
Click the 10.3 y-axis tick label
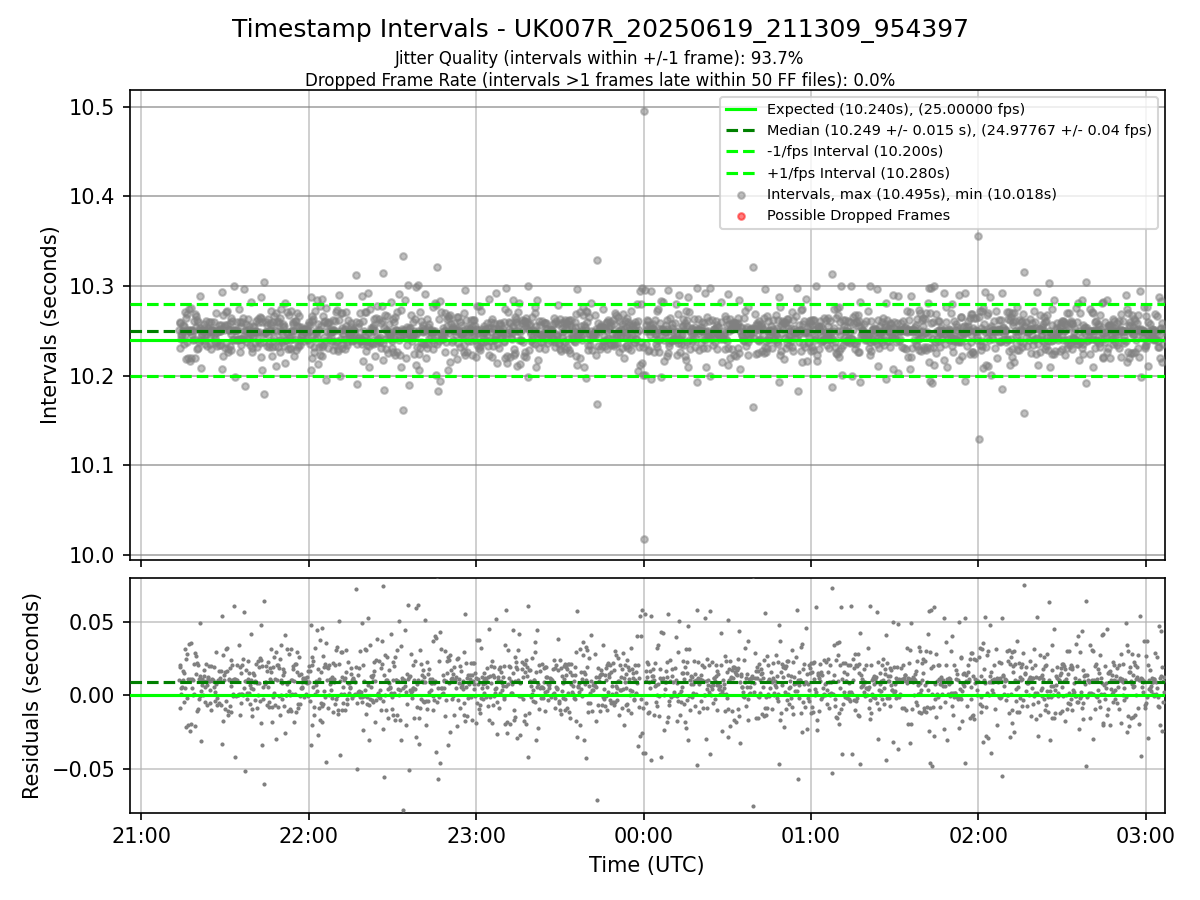coord(91,286)
